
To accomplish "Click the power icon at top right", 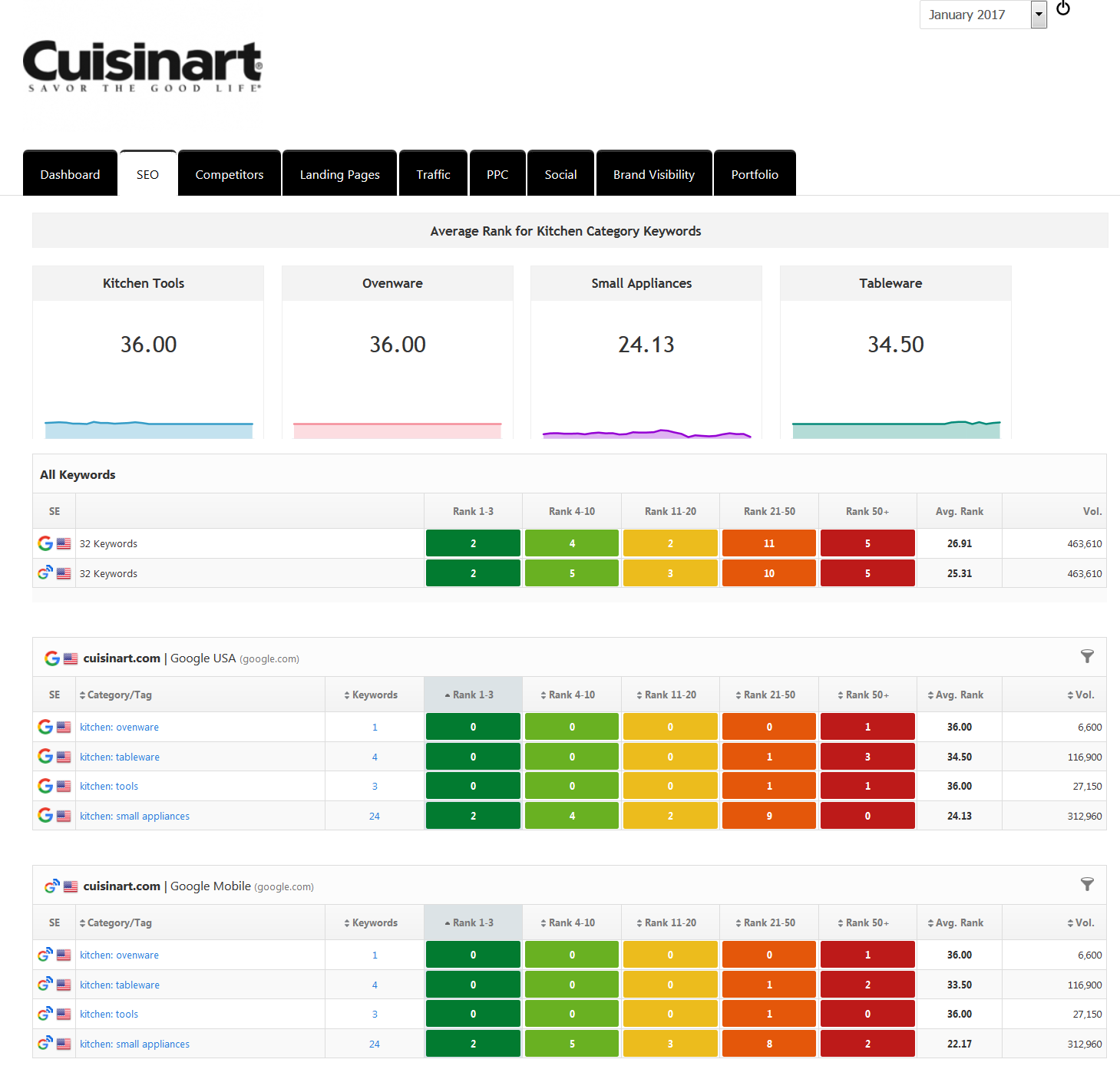I will click(1063, 8).
